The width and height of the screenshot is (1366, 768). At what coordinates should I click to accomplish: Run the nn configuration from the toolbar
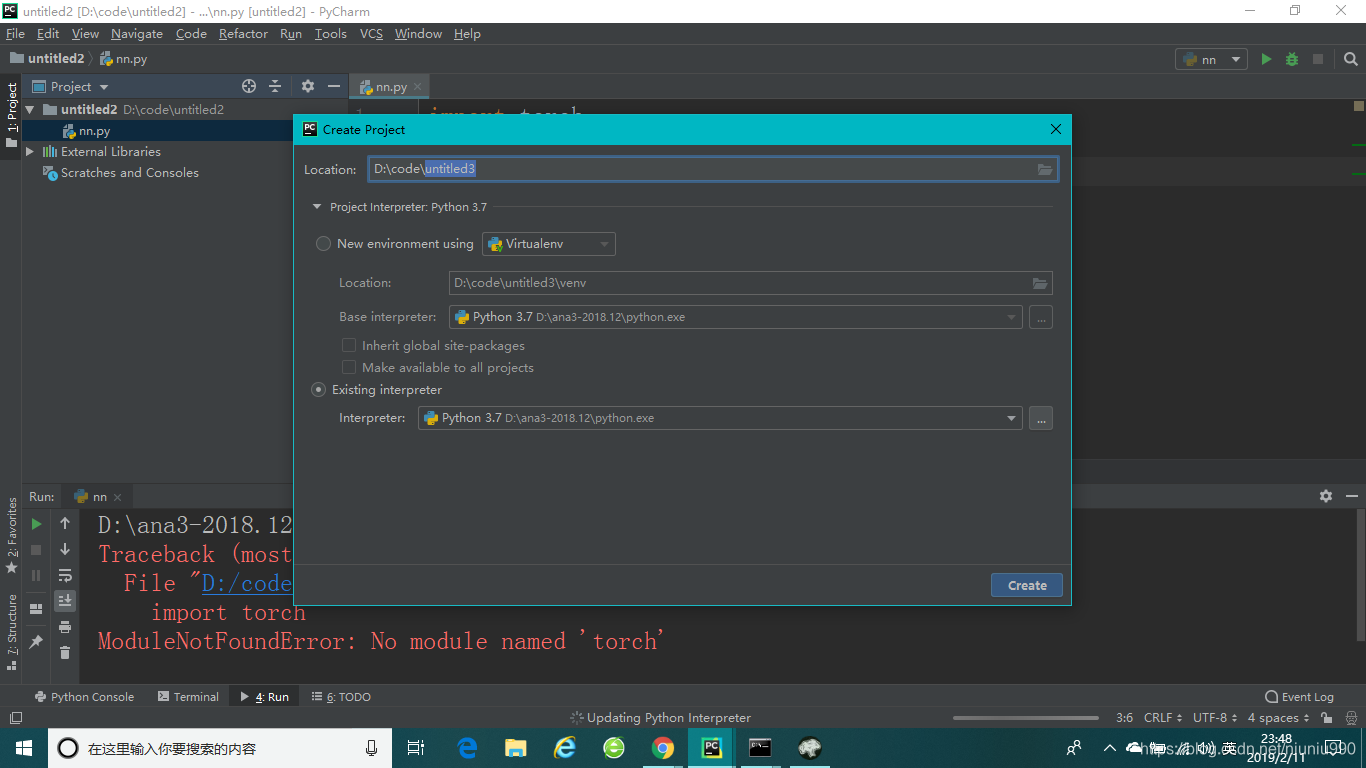(1266, 59)
